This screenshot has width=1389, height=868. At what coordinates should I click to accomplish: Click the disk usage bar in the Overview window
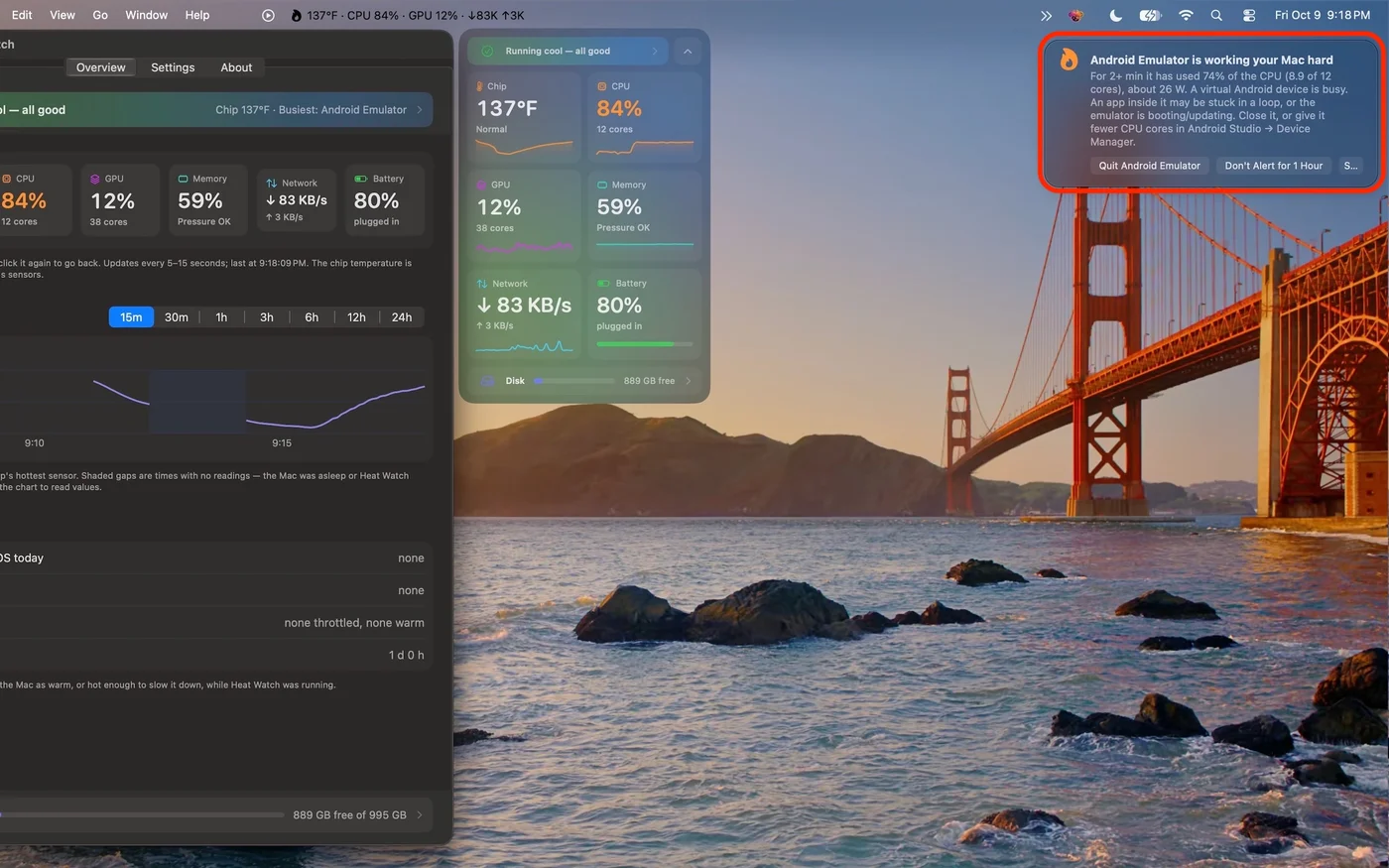pos(142,815)
